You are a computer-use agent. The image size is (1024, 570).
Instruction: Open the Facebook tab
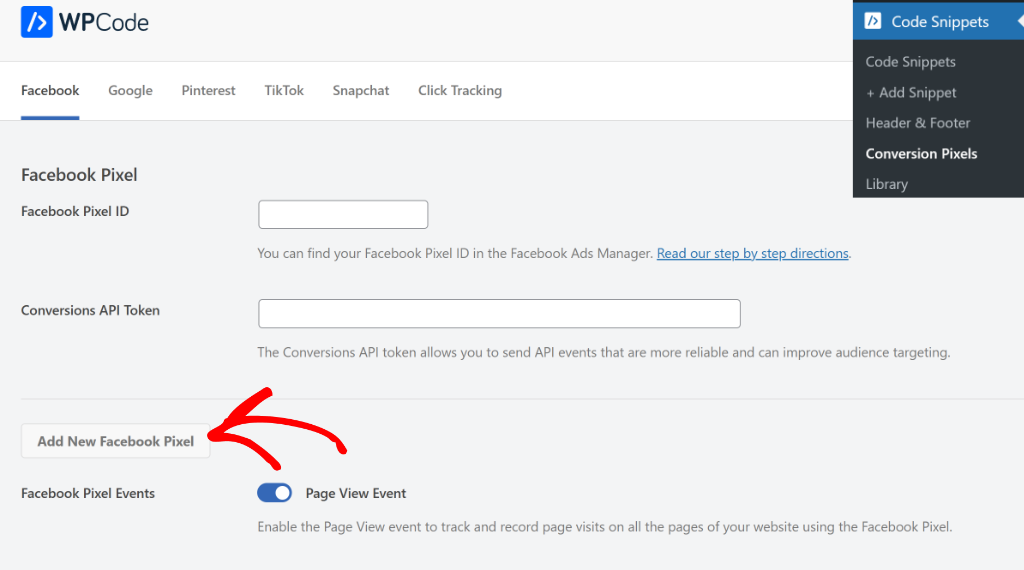[50, 91]
